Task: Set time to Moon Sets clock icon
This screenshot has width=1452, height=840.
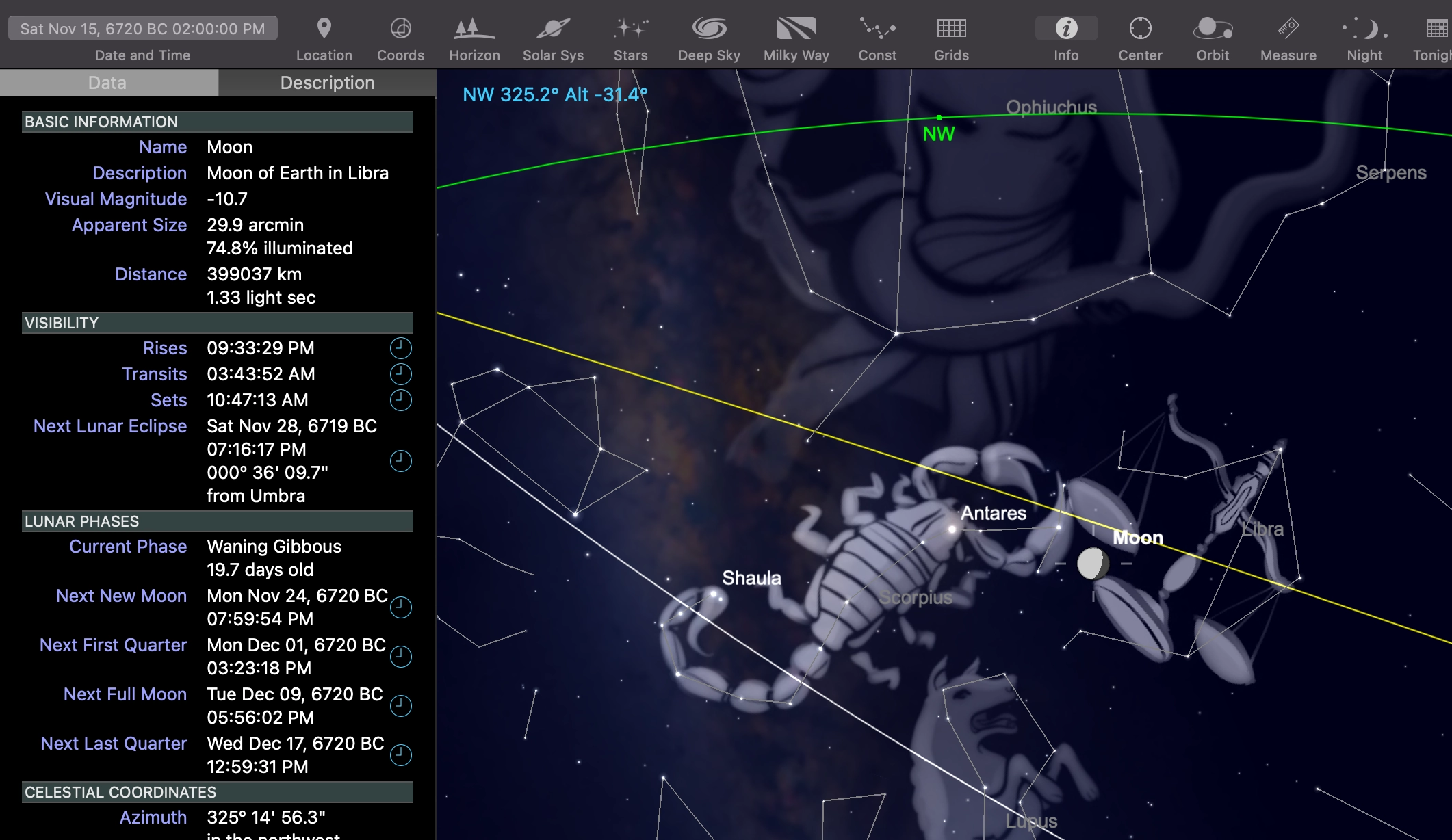Action: point(400,400)
